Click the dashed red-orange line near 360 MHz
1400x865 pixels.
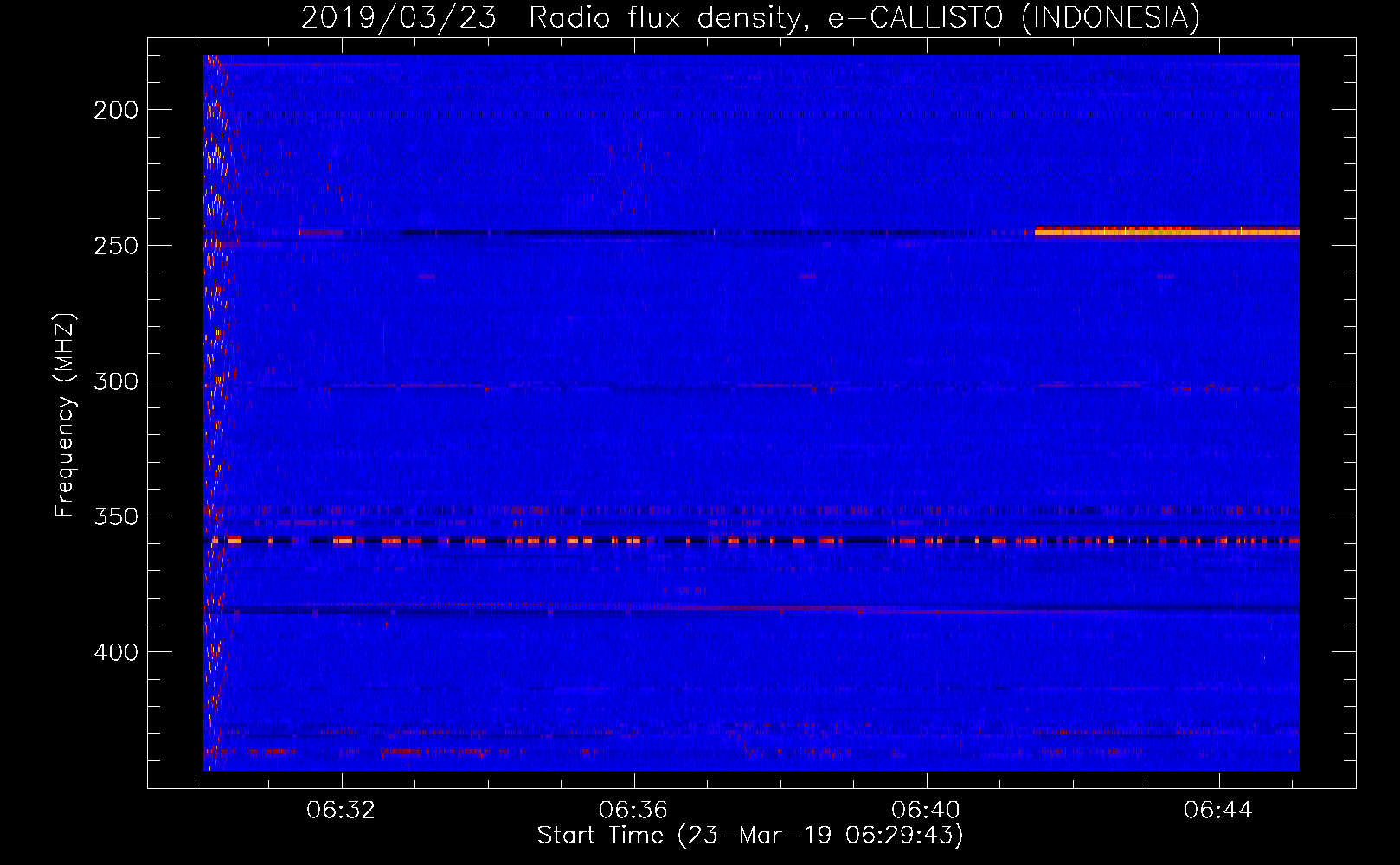tap(751, 541)
